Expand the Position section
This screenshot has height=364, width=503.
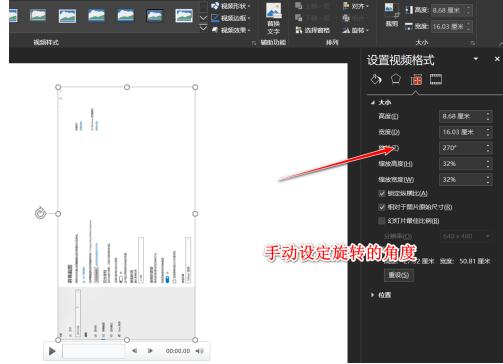[x=373, y=295]
